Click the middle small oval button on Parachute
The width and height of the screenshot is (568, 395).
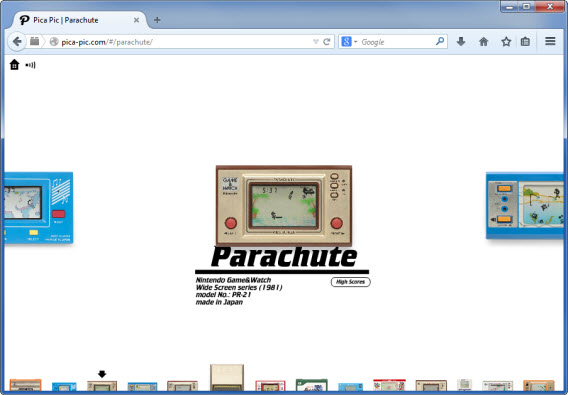click(x=334, y=186)
